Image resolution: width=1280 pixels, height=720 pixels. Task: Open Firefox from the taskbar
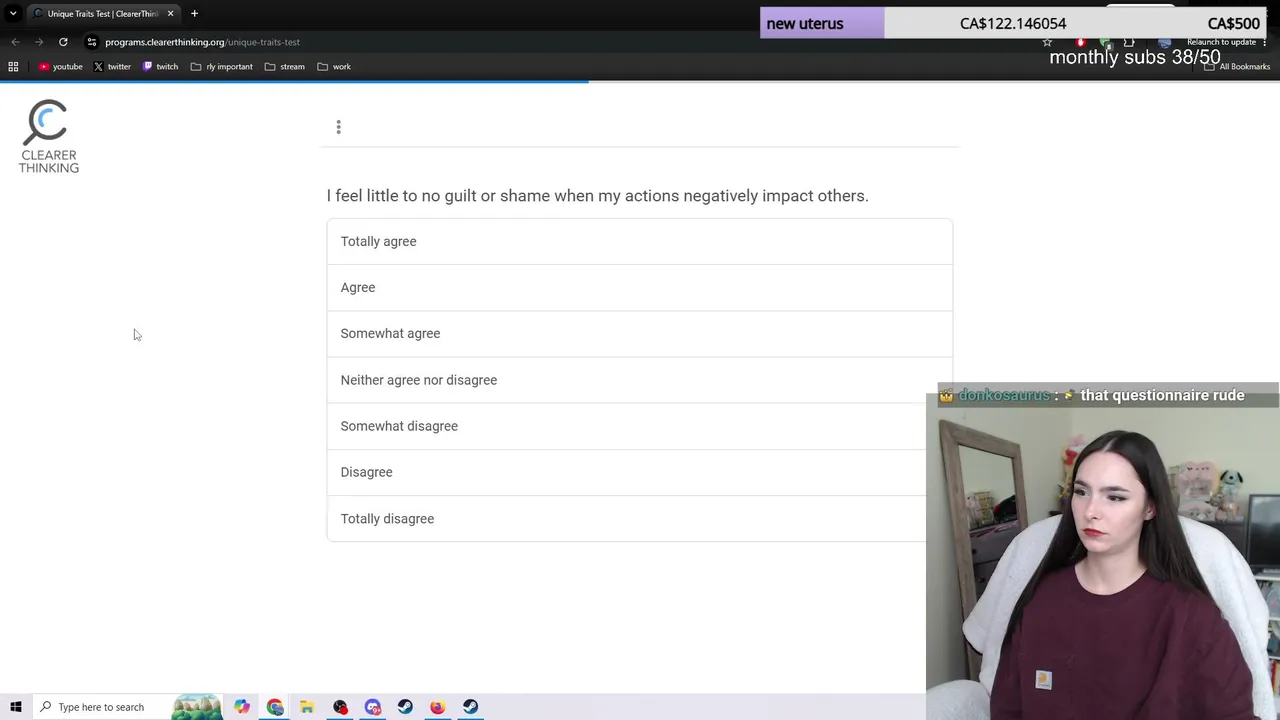tap(438, 707)
